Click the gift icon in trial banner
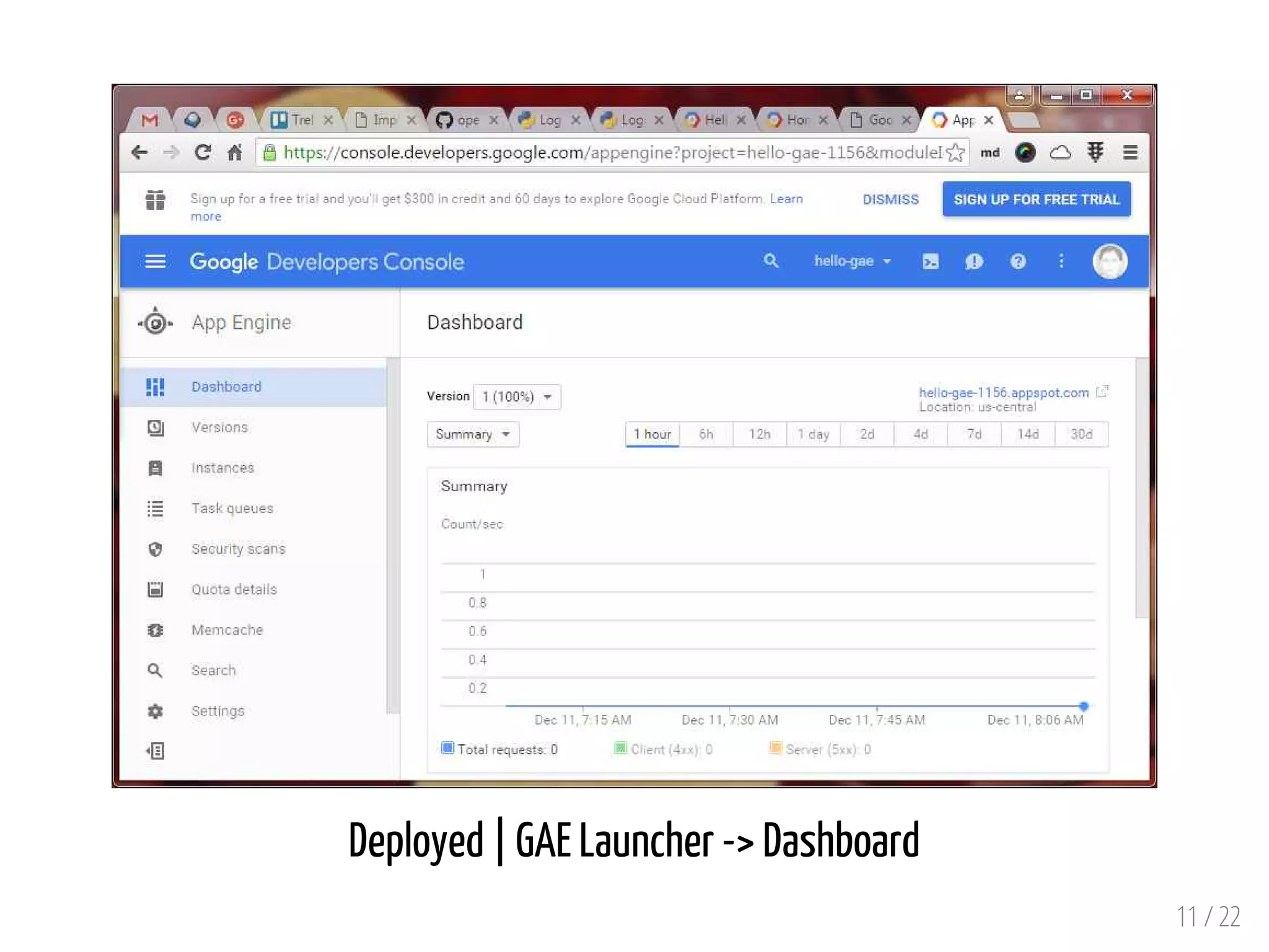 tap(156, 200)
